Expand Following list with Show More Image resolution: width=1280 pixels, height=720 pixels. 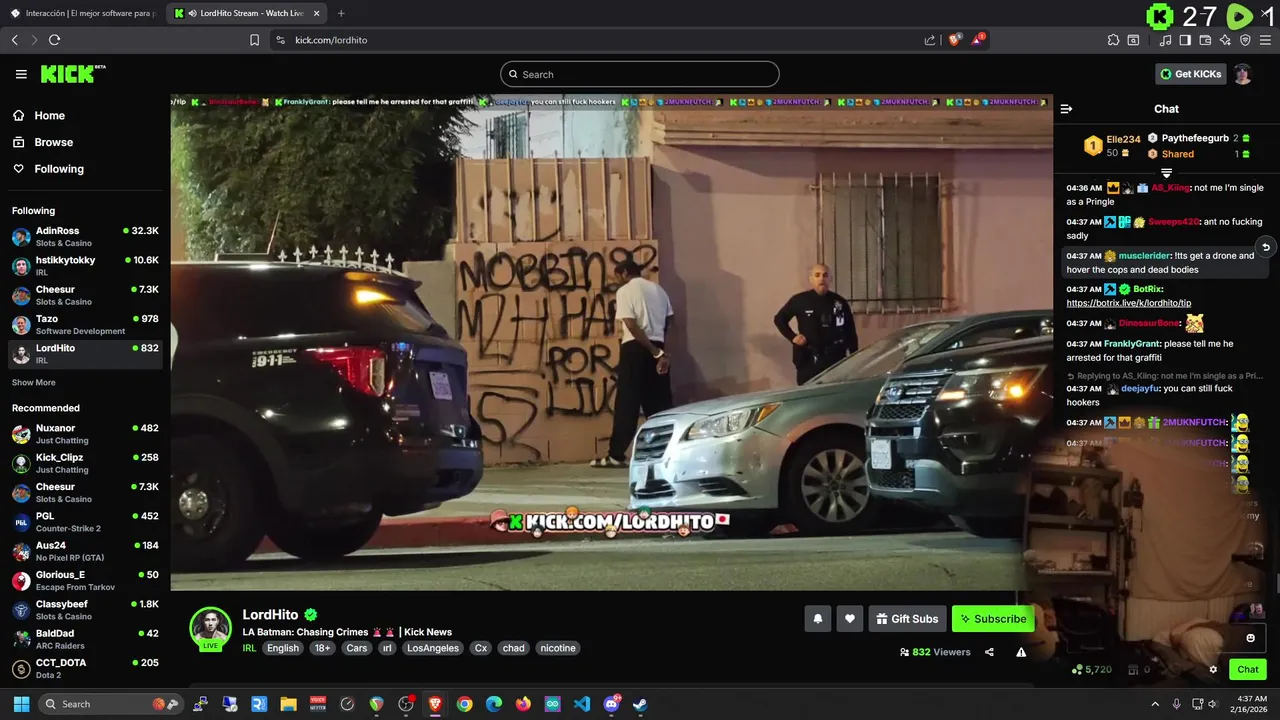[x=33, y=382]
